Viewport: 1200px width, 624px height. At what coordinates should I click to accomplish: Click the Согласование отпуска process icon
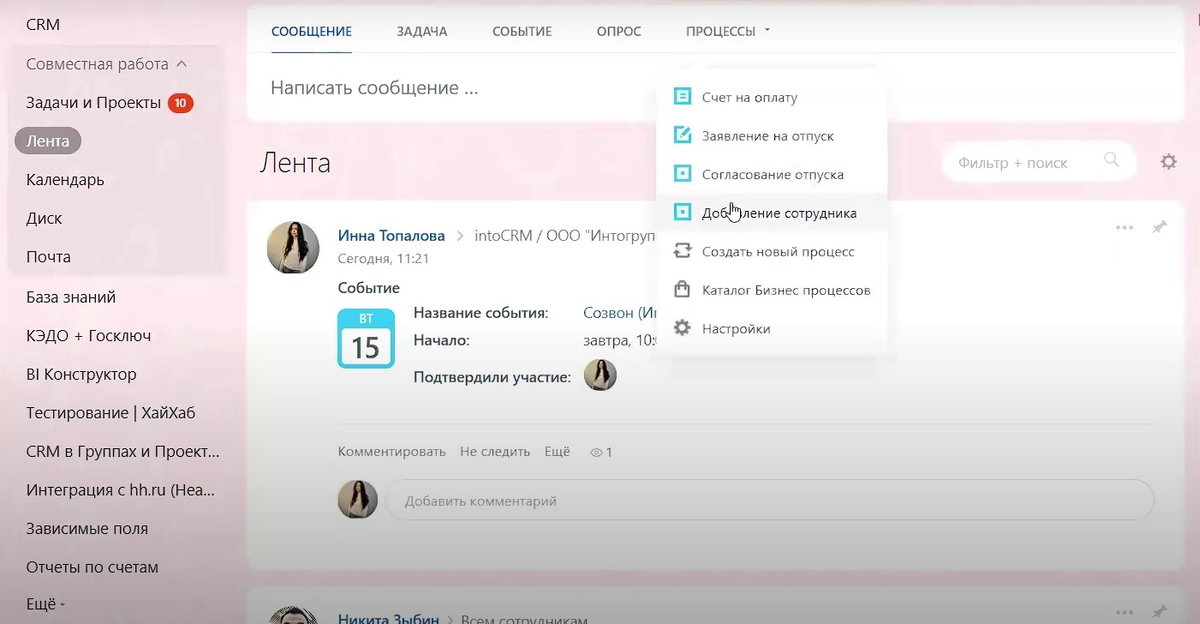tap(682, 174)
